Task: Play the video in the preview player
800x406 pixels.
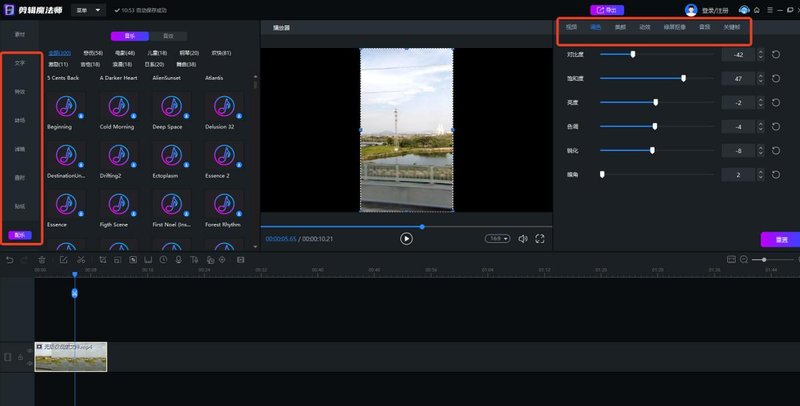Action: click(x=406, y=239)
